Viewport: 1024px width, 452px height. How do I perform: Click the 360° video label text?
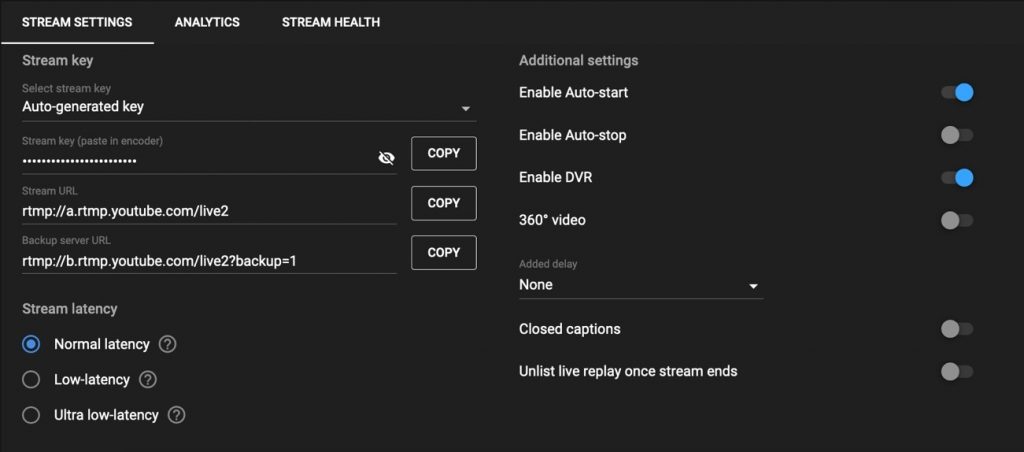tap(552, 220)
